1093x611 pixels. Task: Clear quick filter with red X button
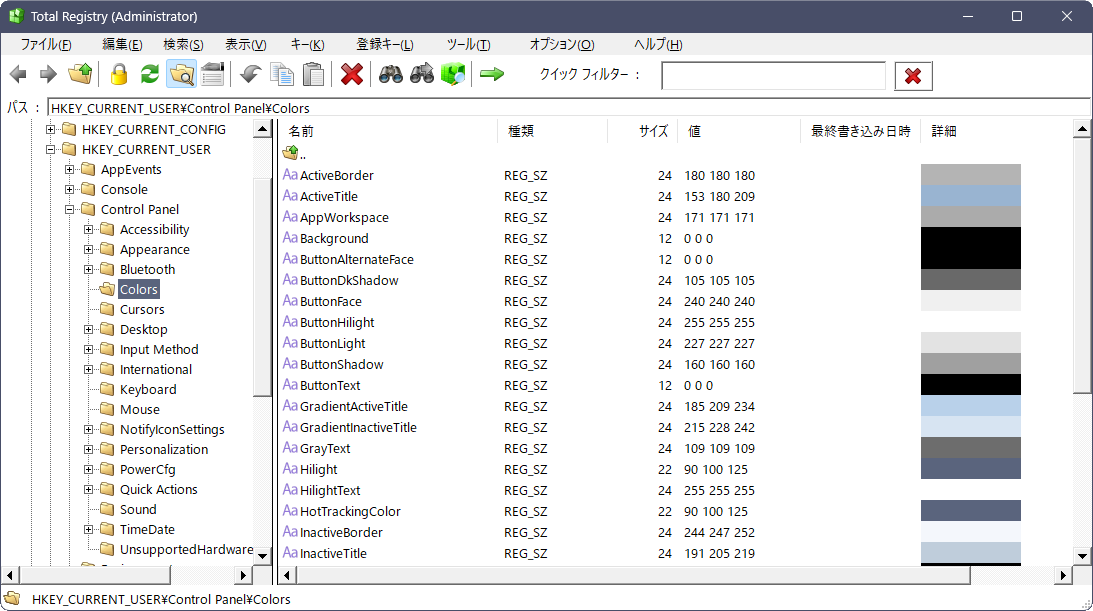point(913,76)
